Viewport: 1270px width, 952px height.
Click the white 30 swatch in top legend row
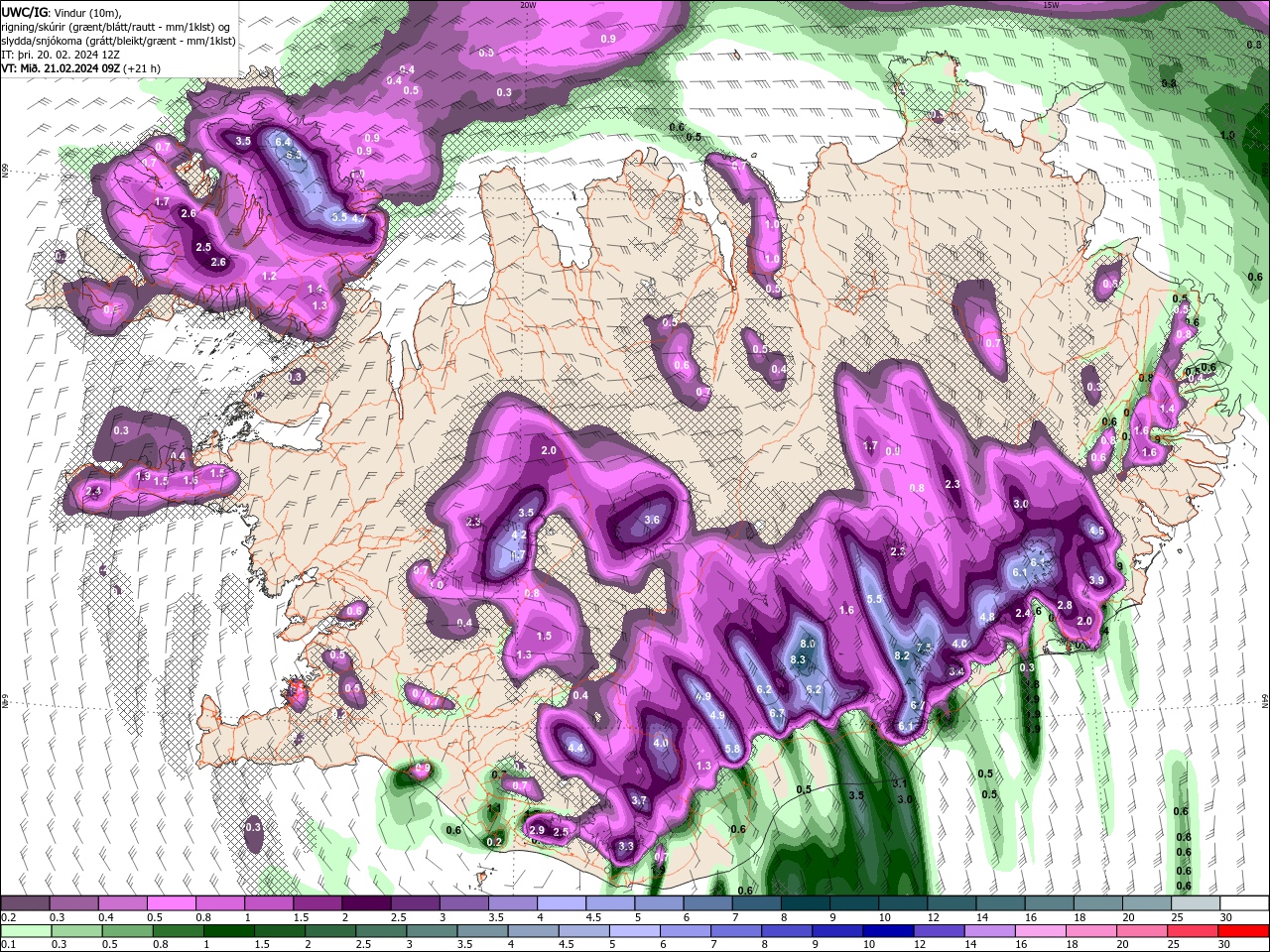(x=1244, y=903)
